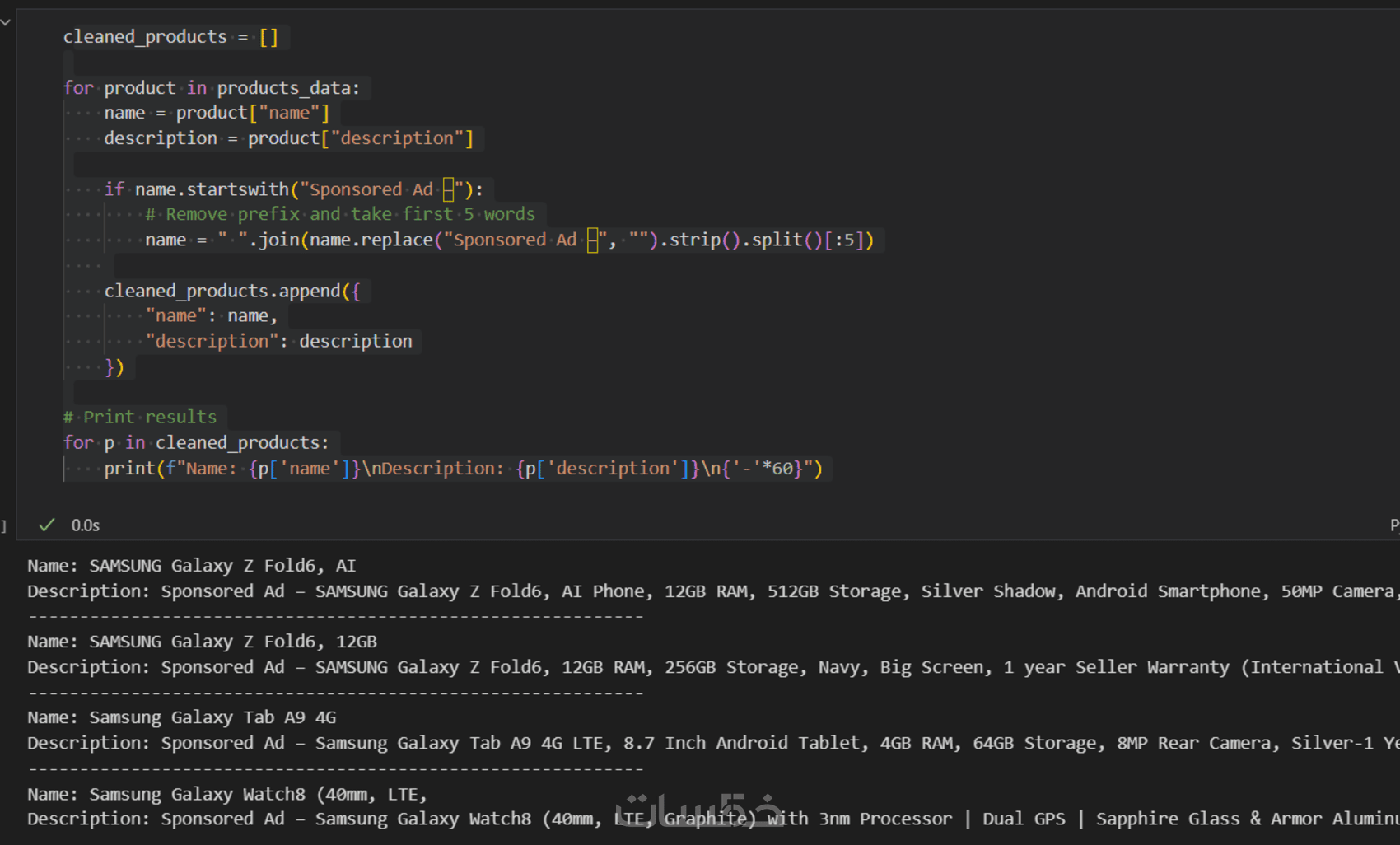
Task: Click the 'if name.startswith' condition line
Action: click(x=294, y=189)
